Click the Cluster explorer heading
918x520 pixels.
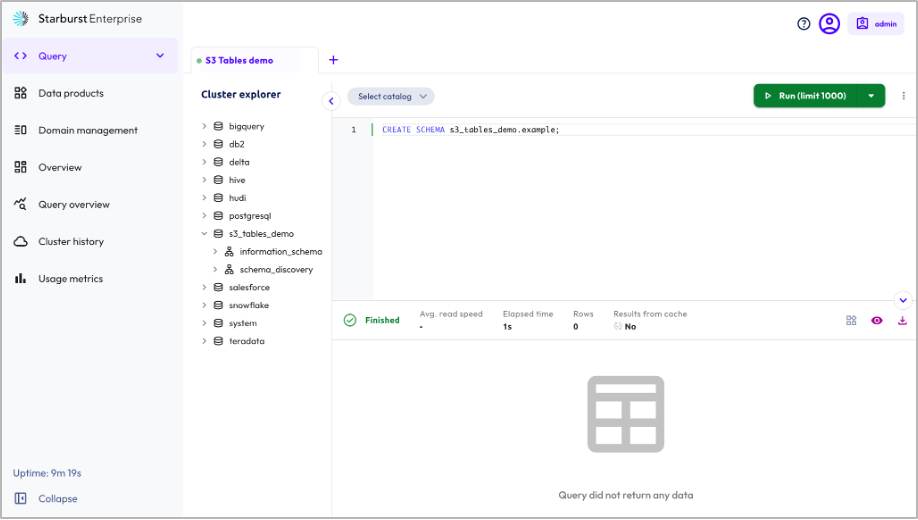241,94
